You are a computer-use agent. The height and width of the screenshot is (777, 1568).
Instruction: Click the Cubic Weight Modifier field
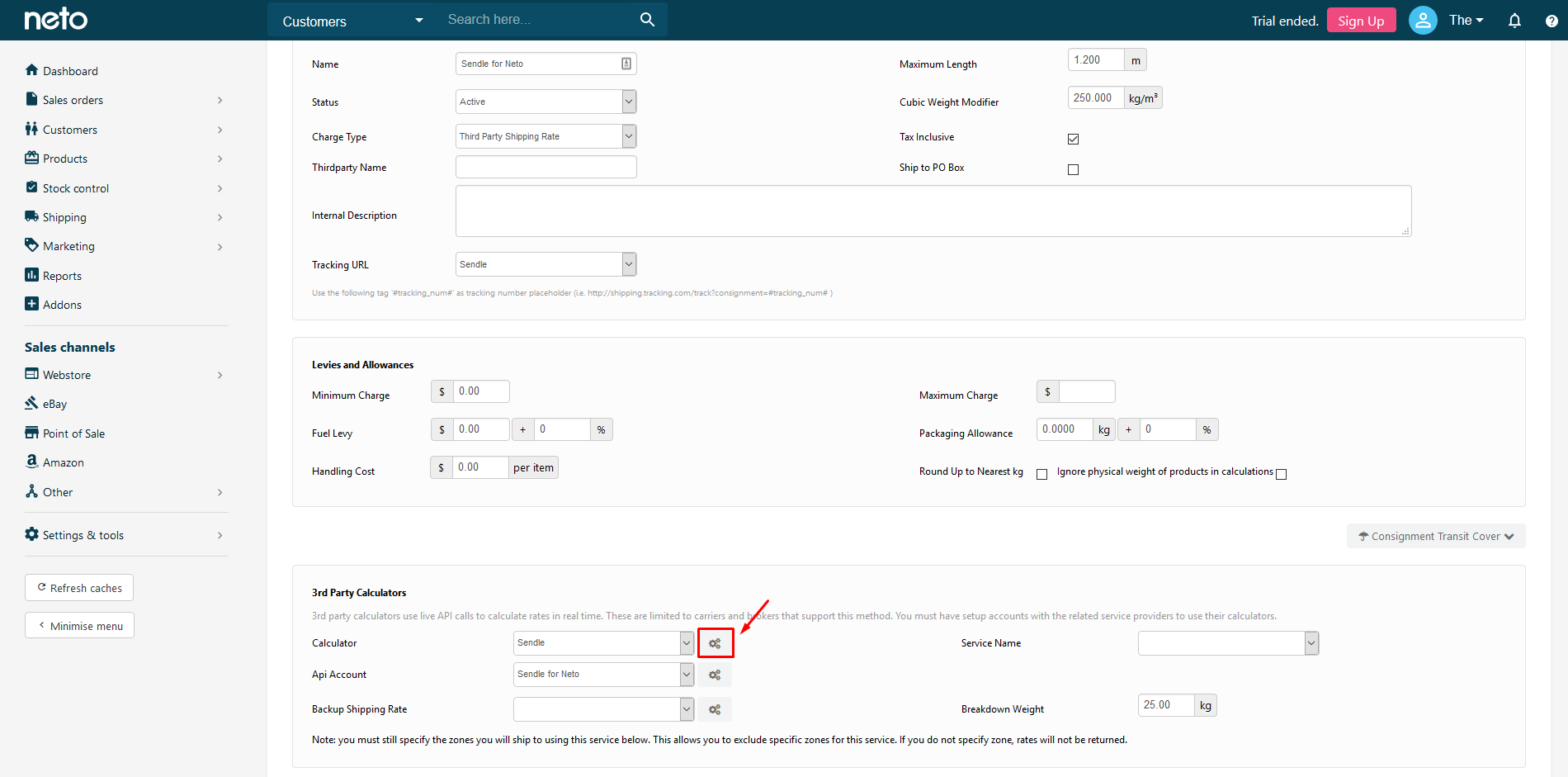[x=1096, y=97]
